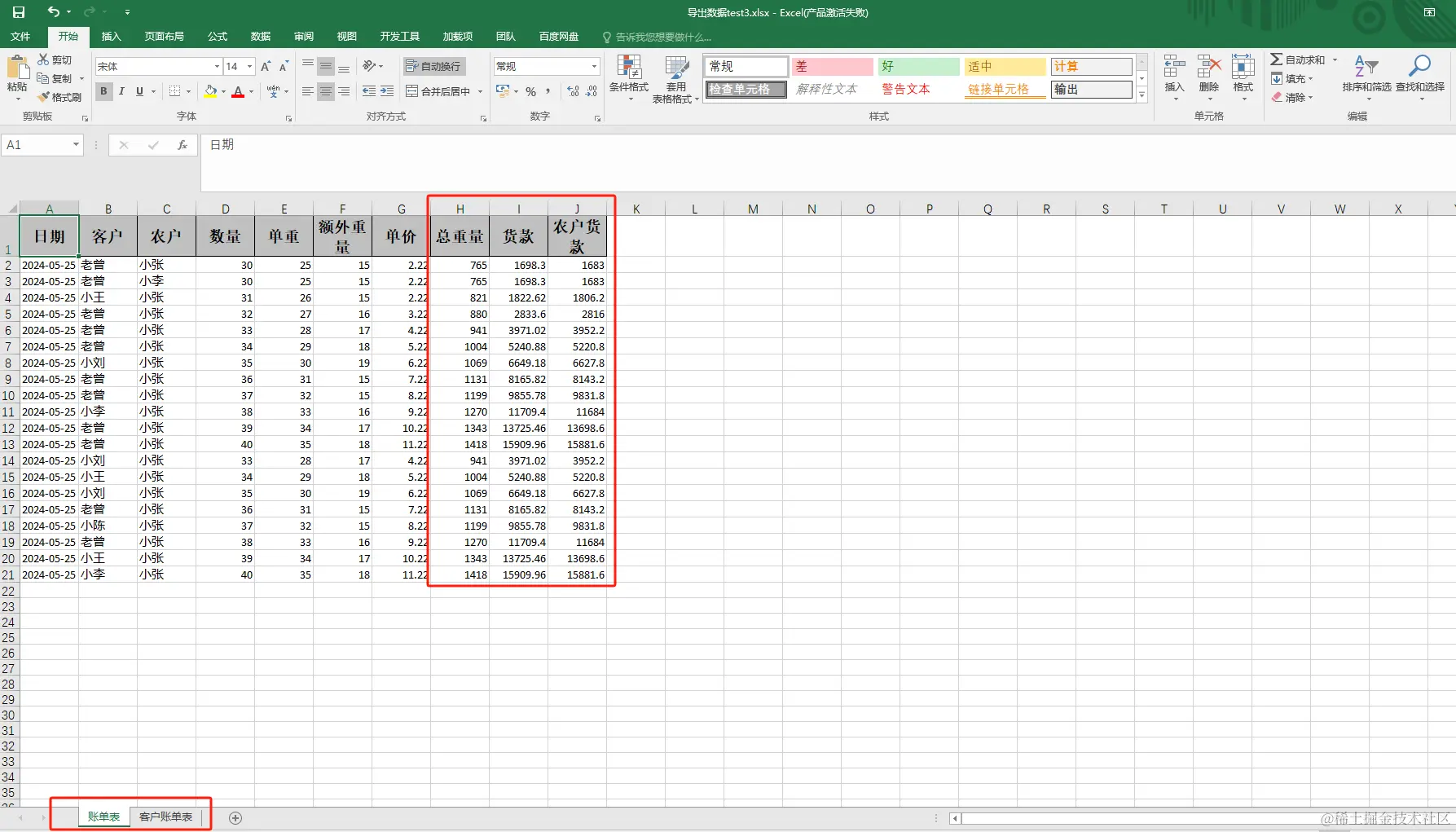The width and height of the screenshot is (1456, 832).
Task: Toggle top vertical alignment
Action: [x=308, y=66]
